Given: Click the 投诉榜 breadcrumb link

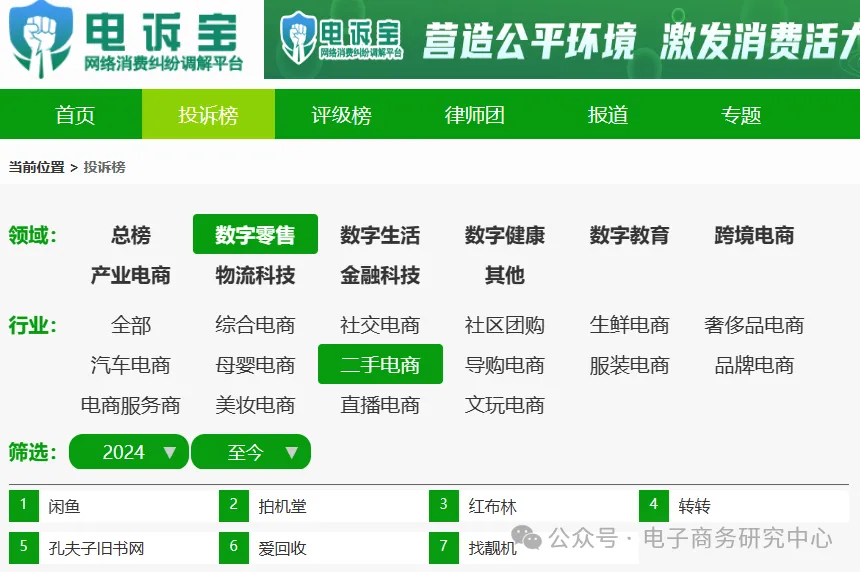Looking at the screenshot, I should tap(104, 167).
